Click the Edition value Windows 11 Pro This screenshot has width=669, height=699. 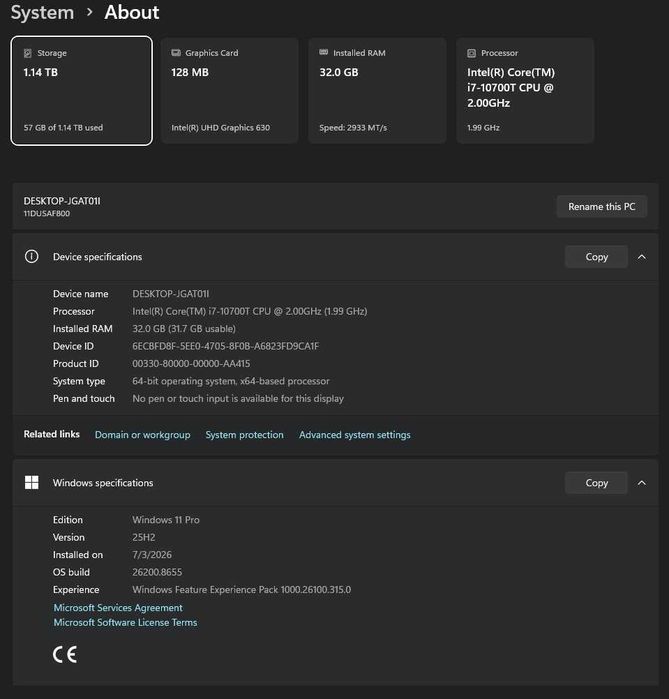pos(166,520)
